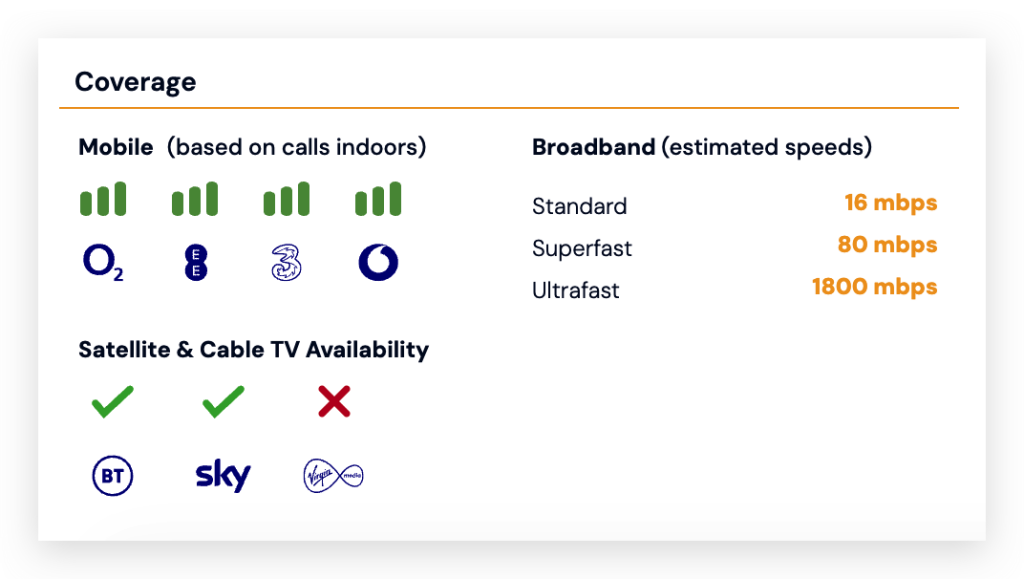Click green checkmark above Sky
The height and width of the screenshot is (579, 1024).
tap(223, 401)
